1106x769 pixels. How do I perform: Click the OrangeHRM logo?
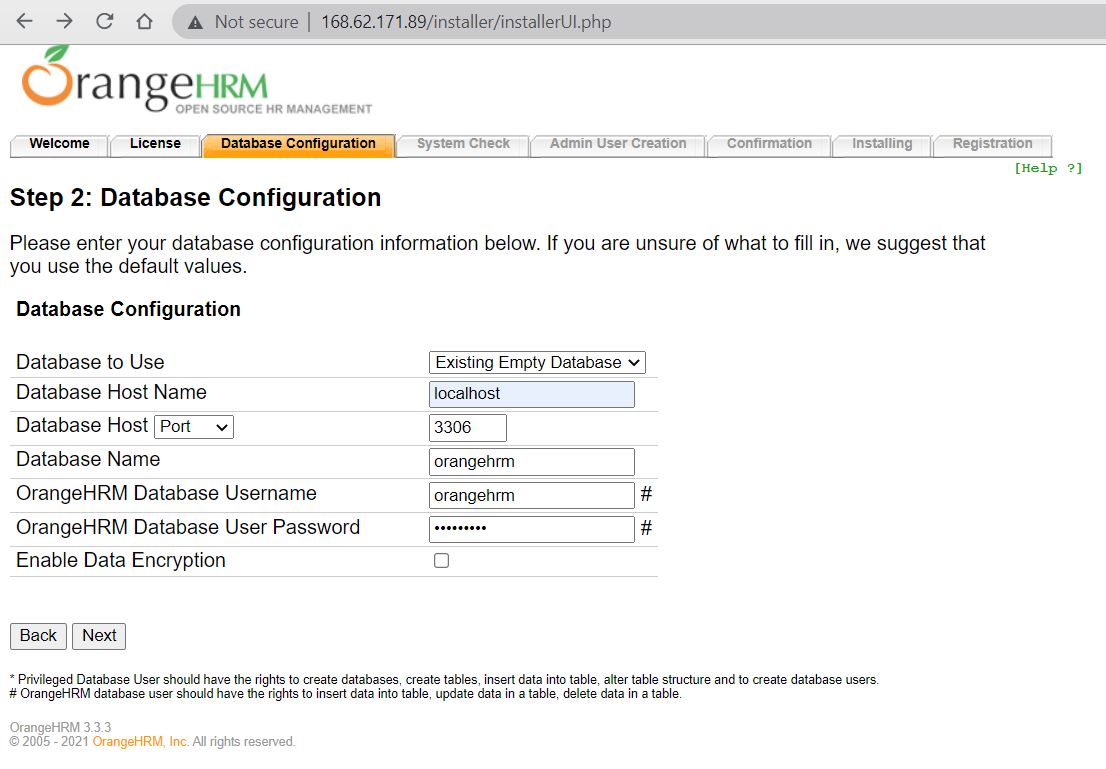coord(196,80)
